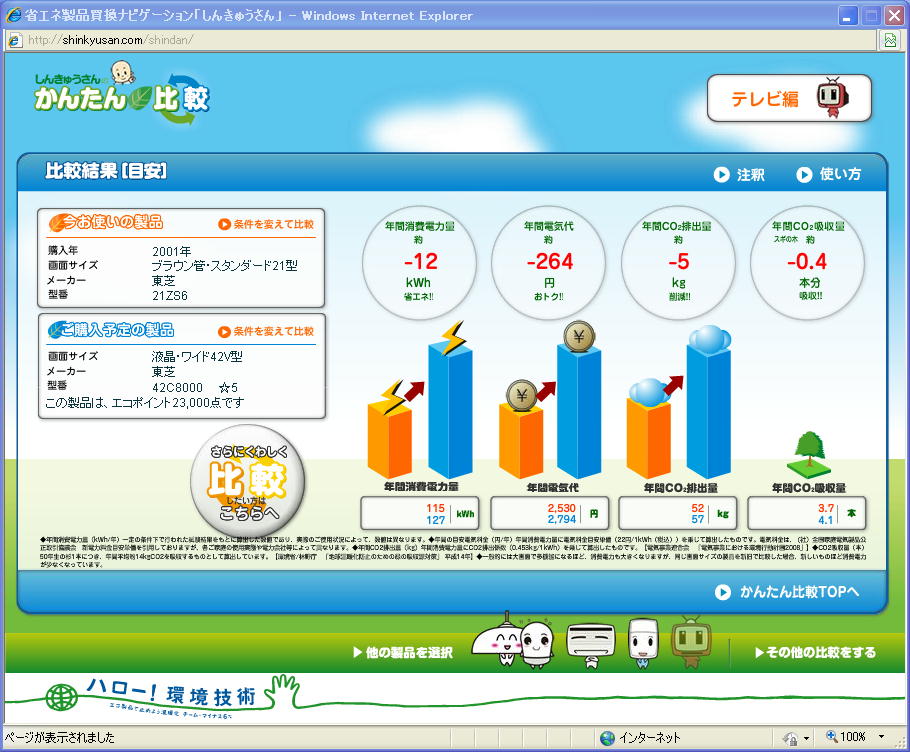Open the 使い方 how-to link
910x752 pixels.
tap(829, 174)
